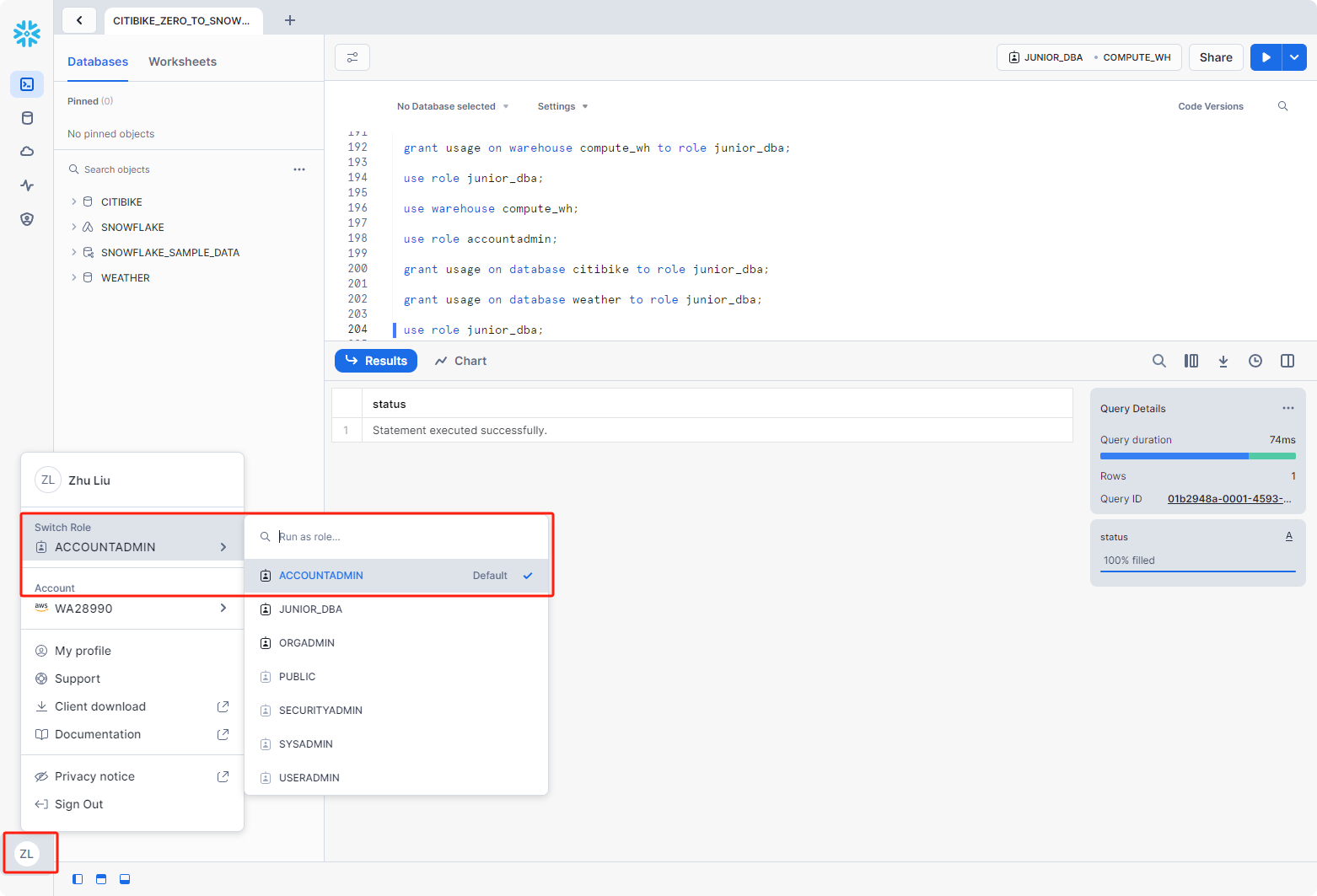
Task: Open the Data database icon in sidebar
Action: pyautogui.click(x=27, y=118)
